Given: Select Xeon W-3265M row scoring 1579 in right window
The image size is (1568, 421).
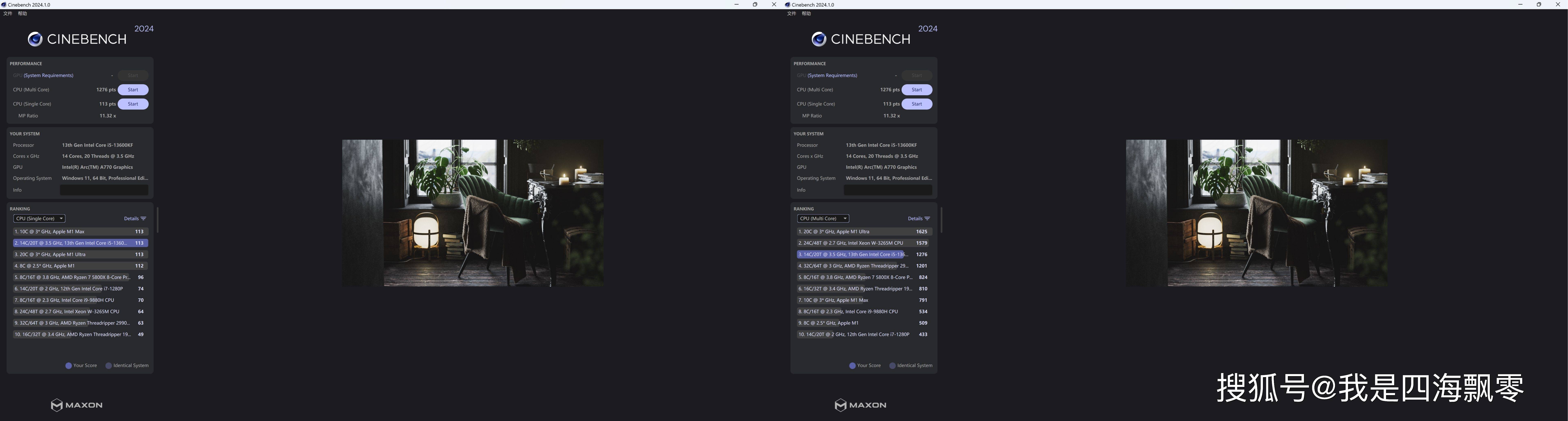Looking at the screenshot, I should pyautogui.click(x=864, y=243).
